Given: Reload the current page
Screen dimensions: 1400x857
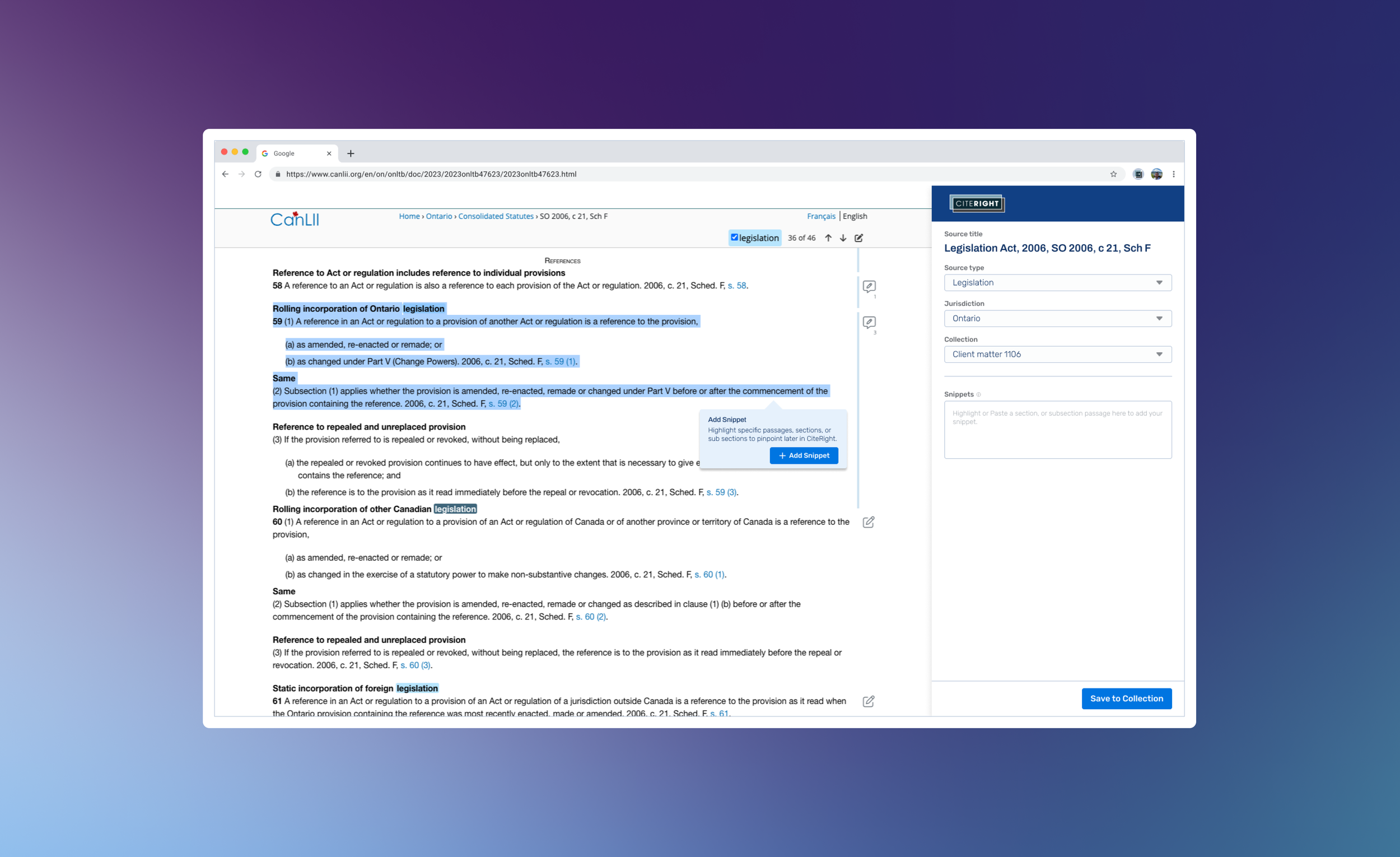Looking at the screenshot, I should point(258,174).
